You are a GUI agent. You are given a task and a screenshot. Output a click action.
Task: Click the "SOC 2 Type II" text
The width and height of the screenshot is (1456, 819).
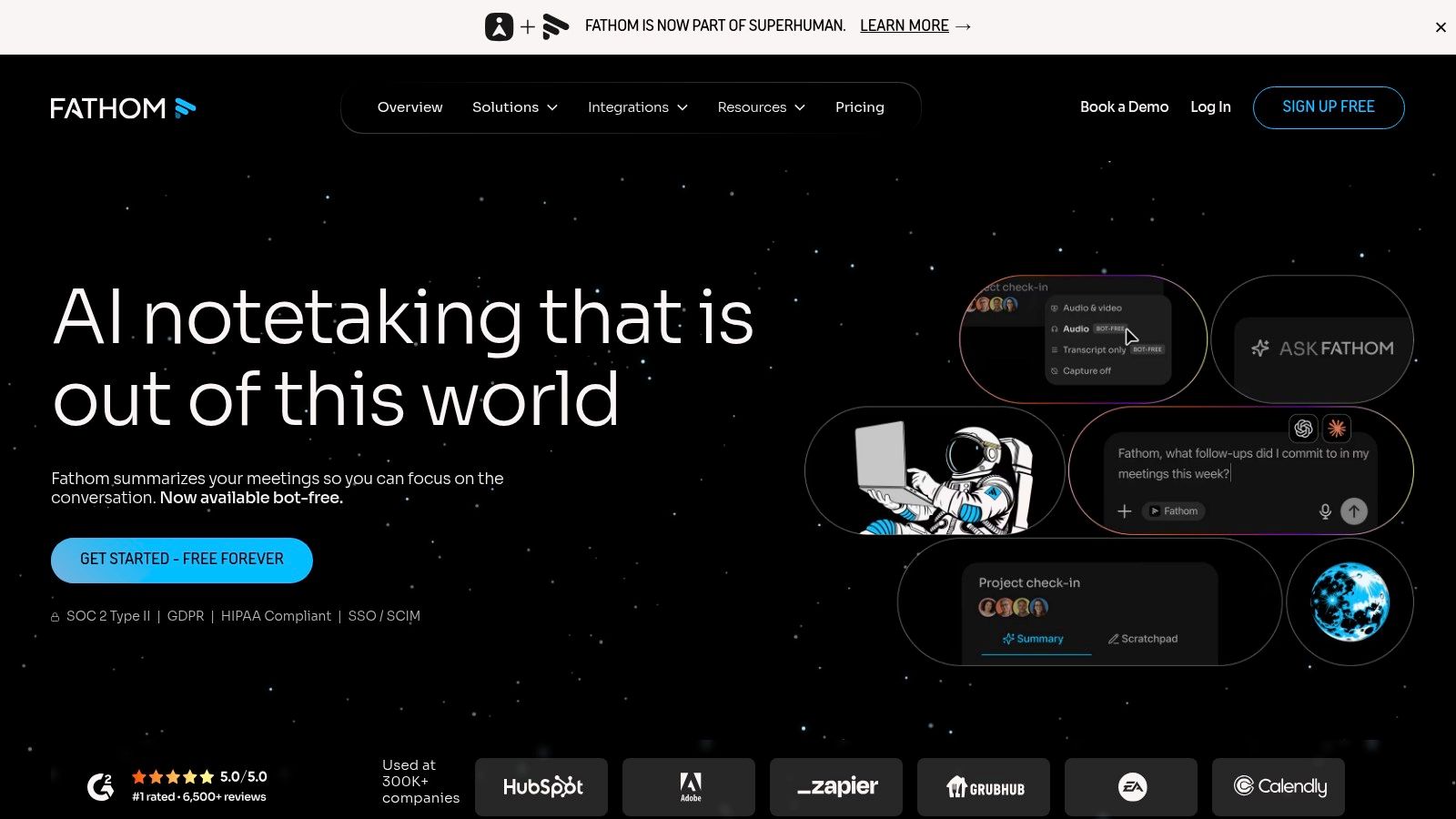point(108,616)
